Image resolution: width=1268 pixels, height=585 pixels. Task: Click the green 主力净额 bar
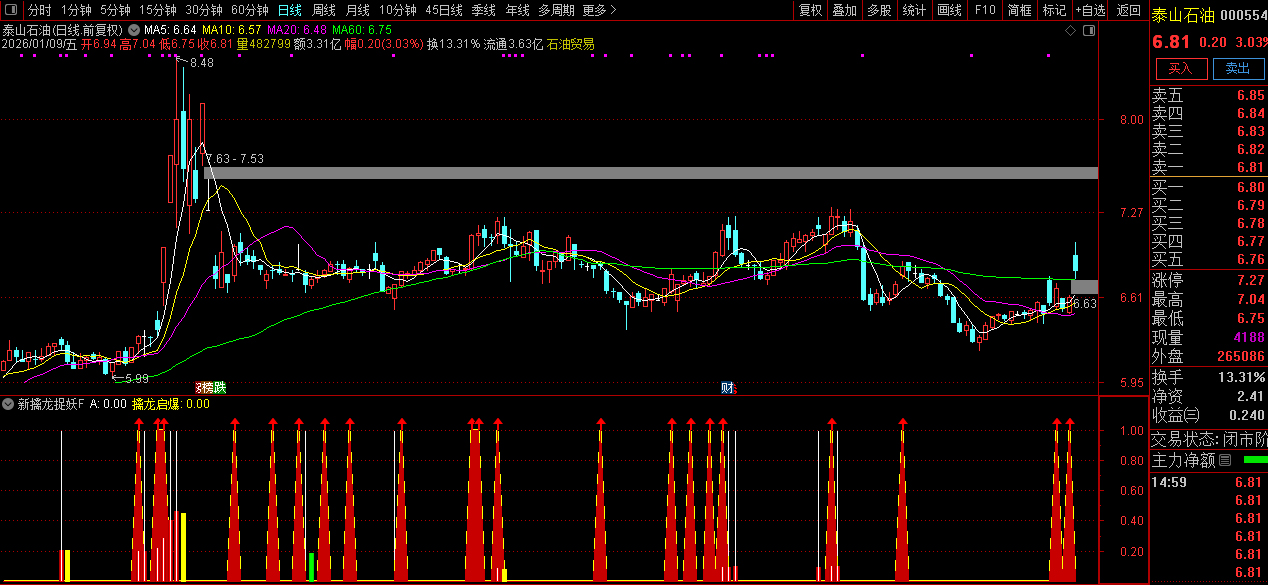pyautogui.click(x=1254, y=460)
